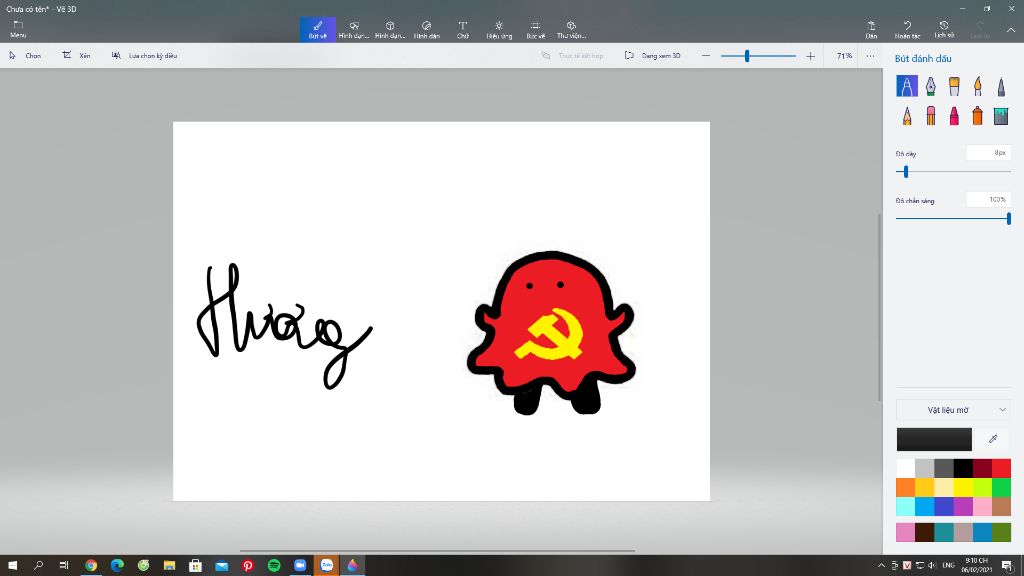Zoom in with the plus button
Screen dimensions: 1024x576
[x=810, y=56]
